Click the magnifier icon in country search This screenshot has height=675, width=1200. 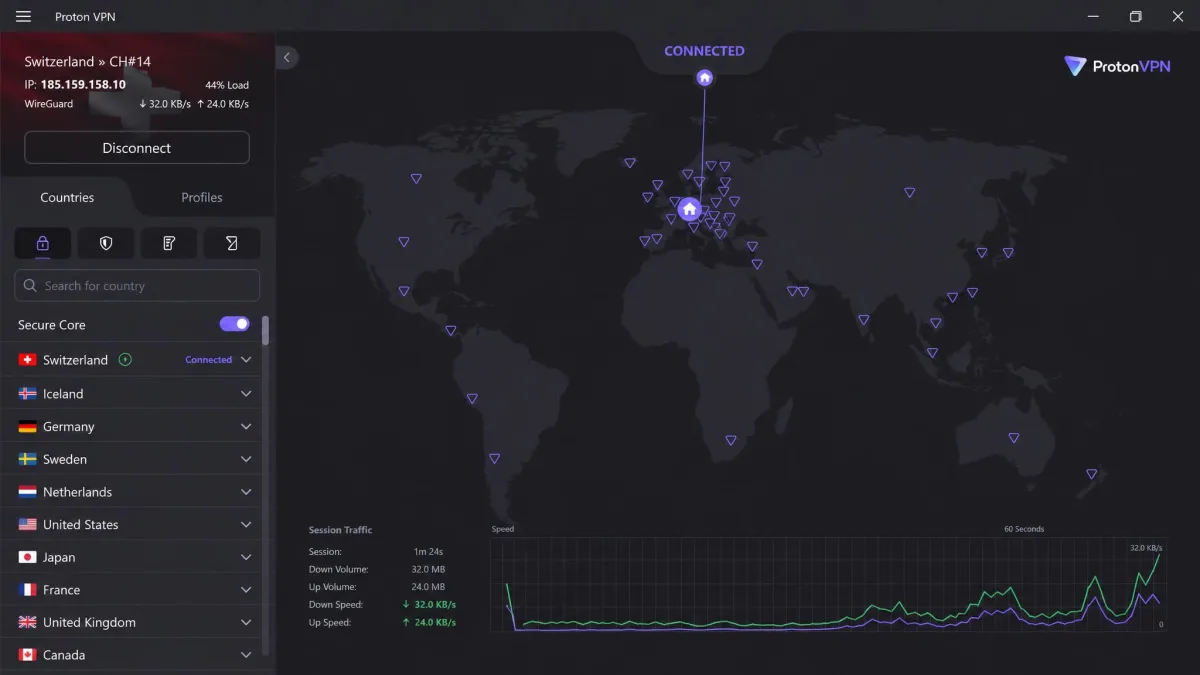point(30,286)
